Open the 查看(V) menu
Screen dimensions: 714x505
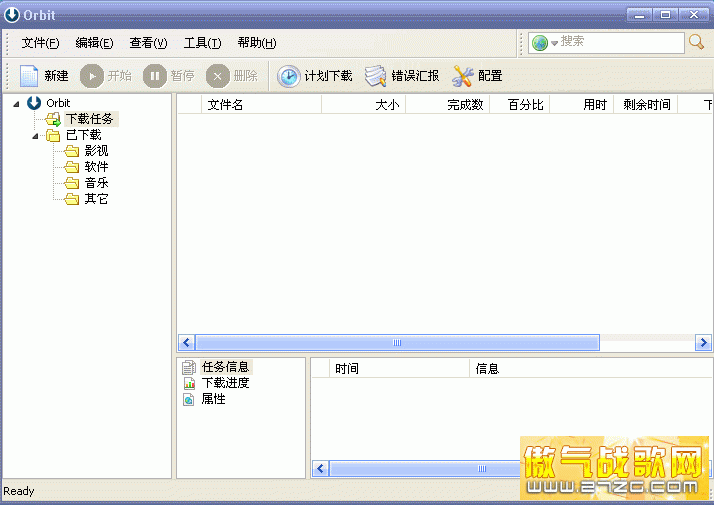(x=148, y=43)
